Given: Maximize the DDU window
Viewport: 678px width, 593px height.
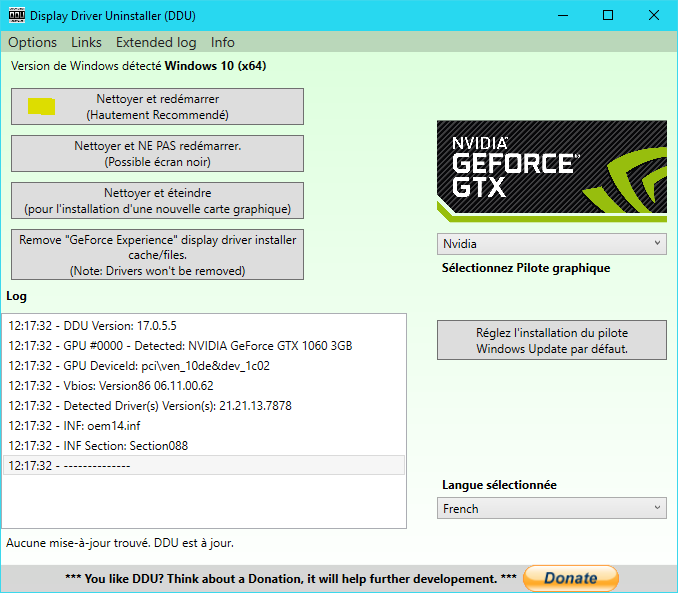Looking at the screenshot, I should [x=608, y=16].
